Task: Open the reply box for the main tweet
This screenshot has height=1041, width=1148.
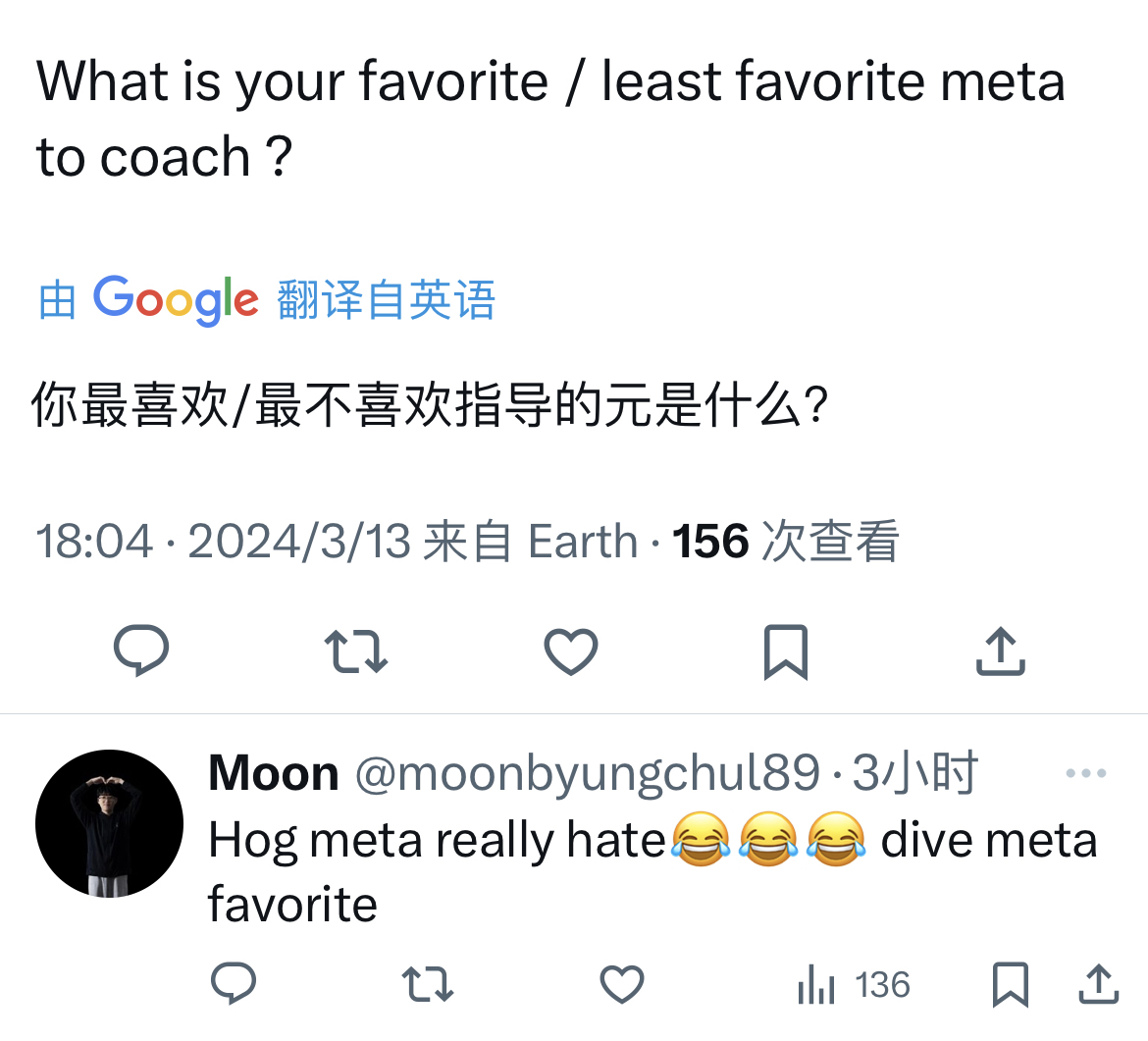Action: point(141,650)
